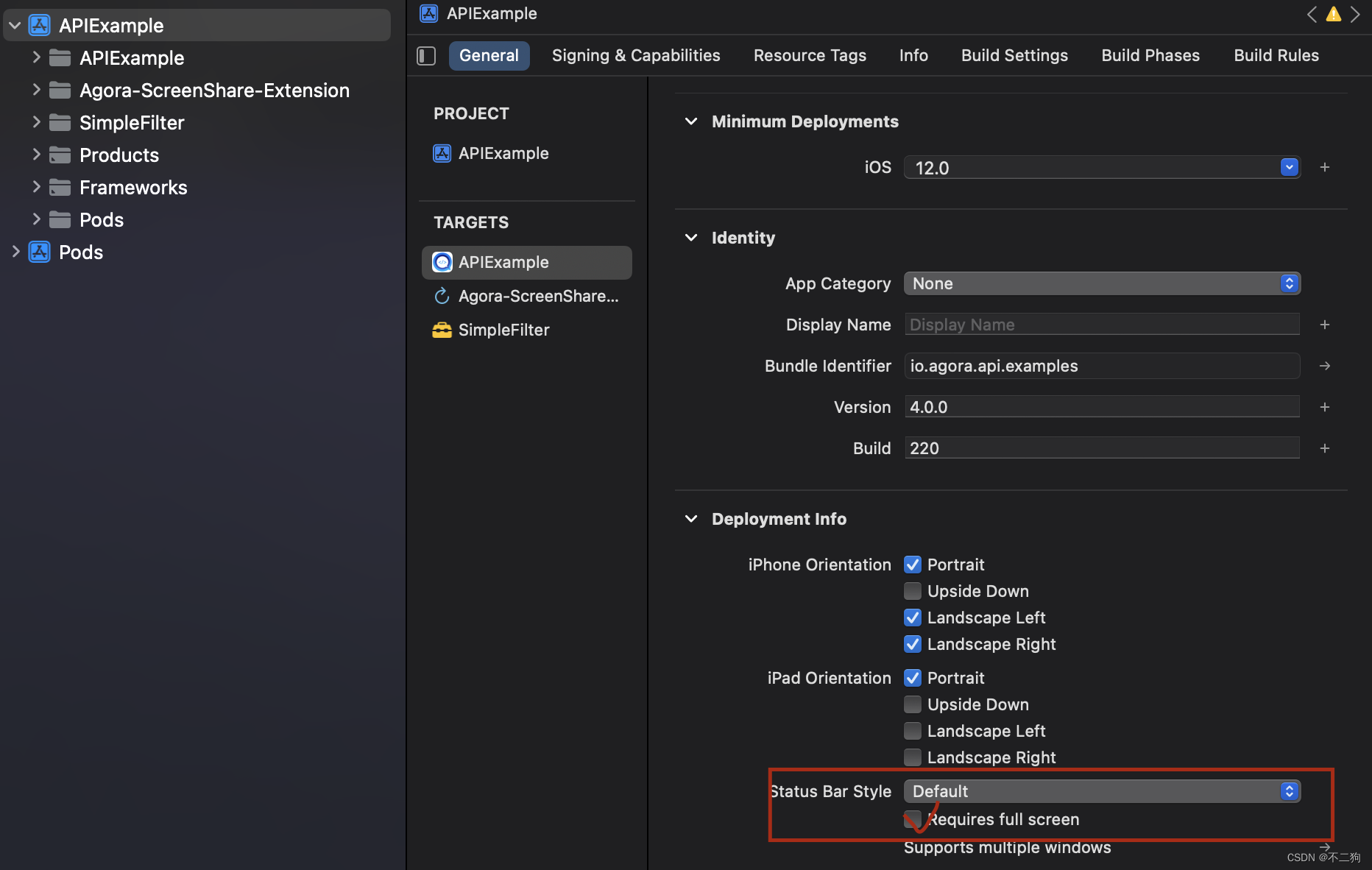The height and width of the screenshot is (870, 1372).
Task: Uncheck iPhone Landscape Left orientation
Action: (913, 618)
